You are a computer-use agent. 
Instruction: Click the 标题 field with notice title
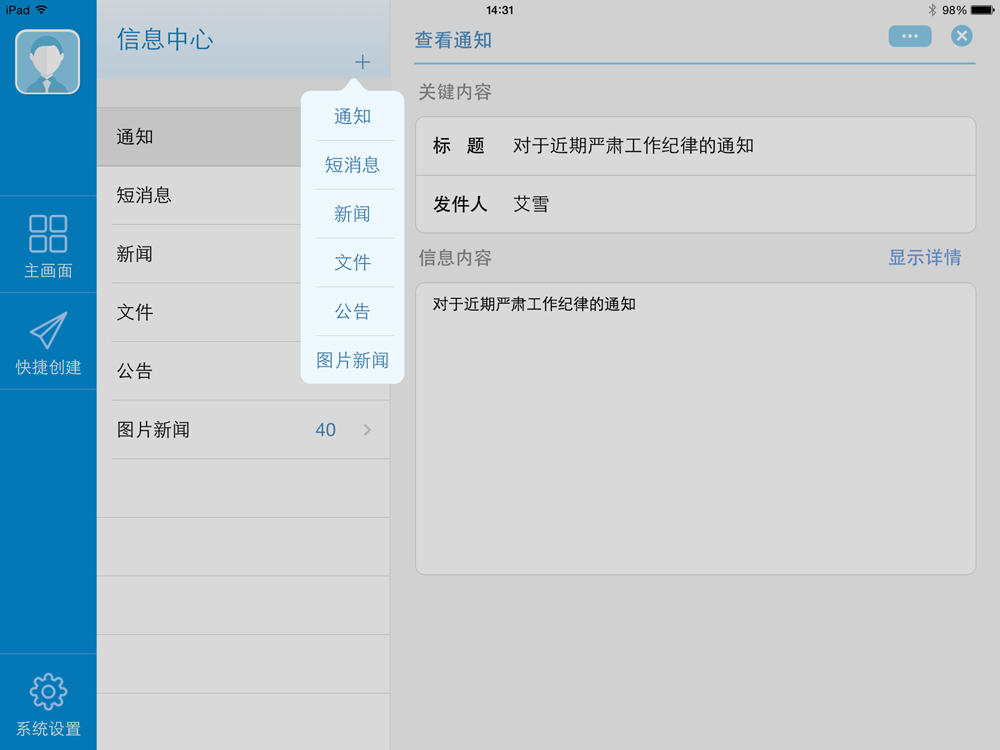click(x=695, y=146)
